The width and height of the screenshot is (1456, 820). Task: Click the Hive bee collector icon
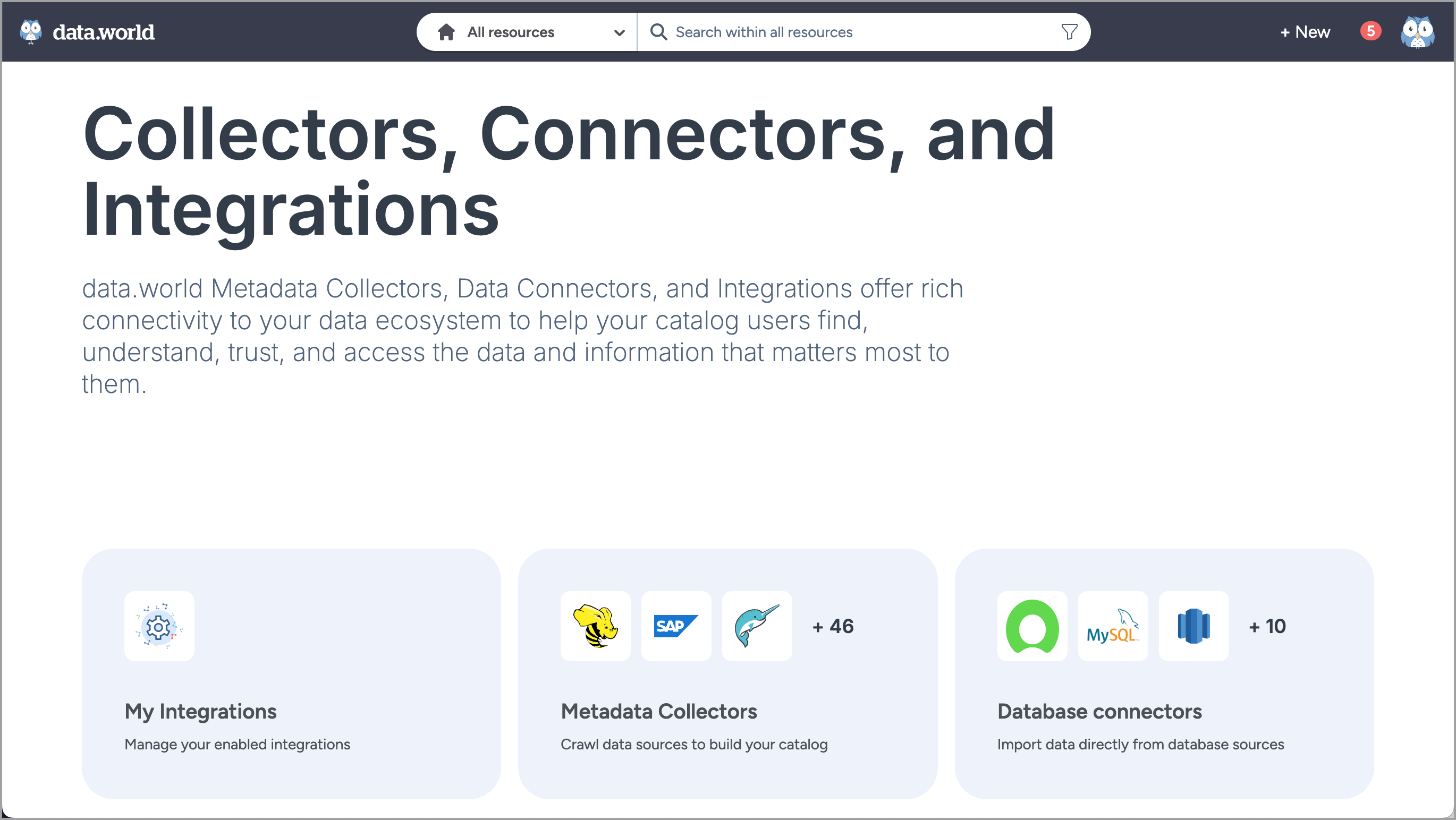pyautogui.click(x=595, y=626)
